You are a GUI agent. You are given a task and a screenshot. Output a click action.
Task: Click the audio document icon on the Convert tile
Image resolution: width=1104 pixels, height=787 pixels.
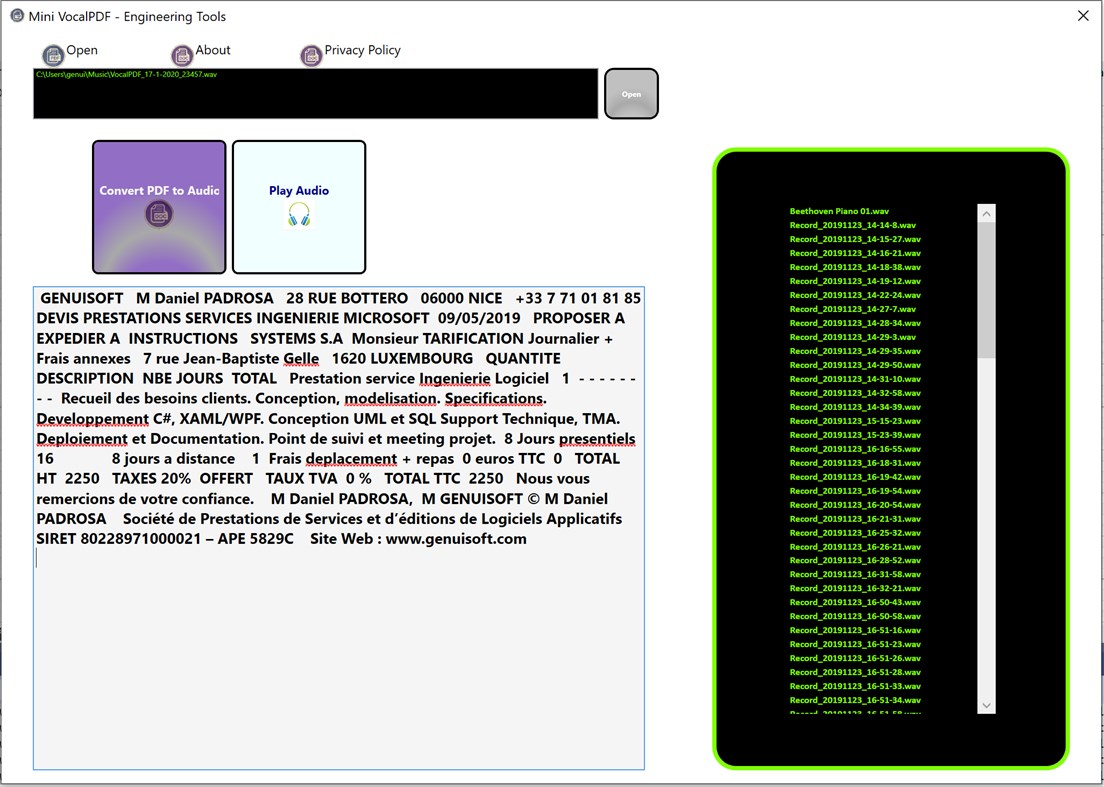(x=158, y=213)
